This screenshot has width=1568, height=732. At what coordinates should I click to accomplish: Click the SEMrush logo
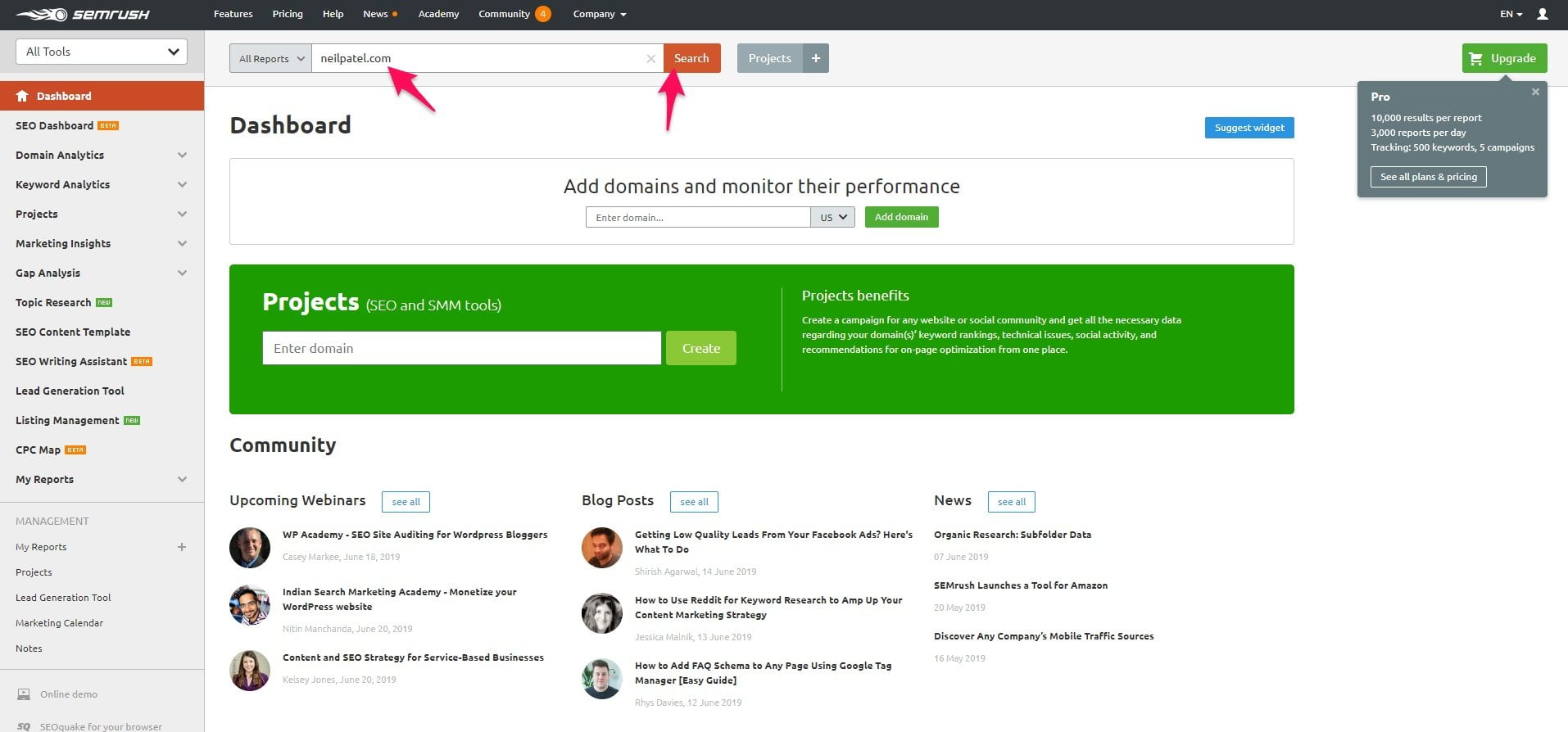click(82, 14)
